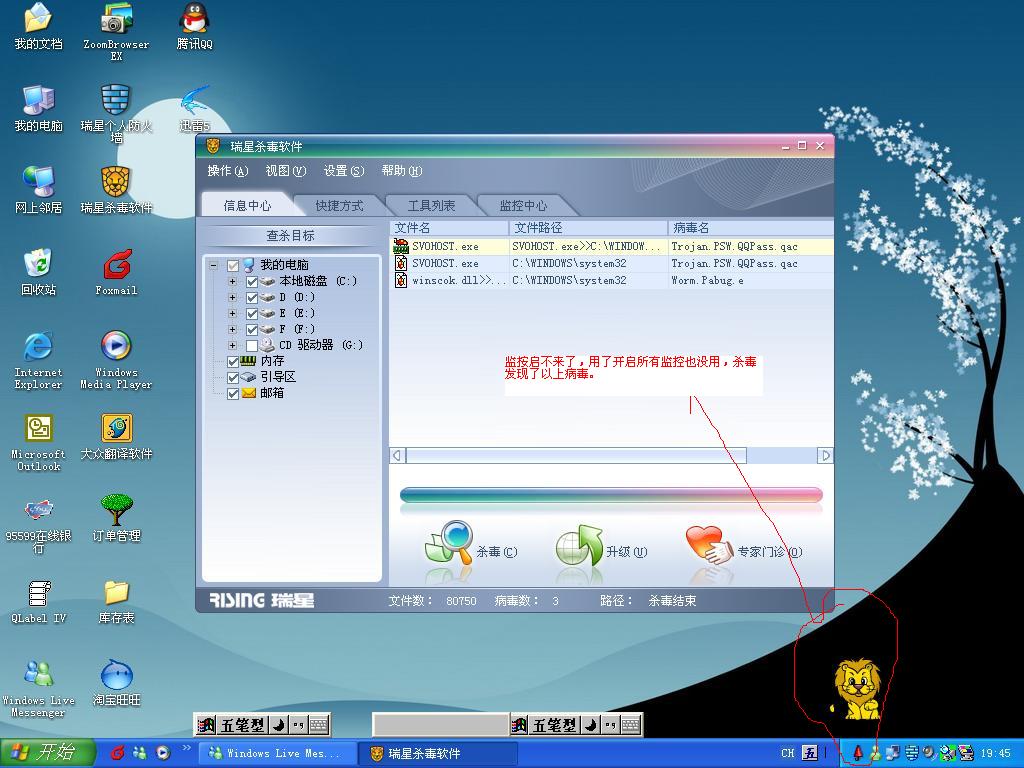Viewport: 1024px width, 768px height.
Task: Open the 腾讯QQ penguin desktop icon
Action: [x=194, y=26]
